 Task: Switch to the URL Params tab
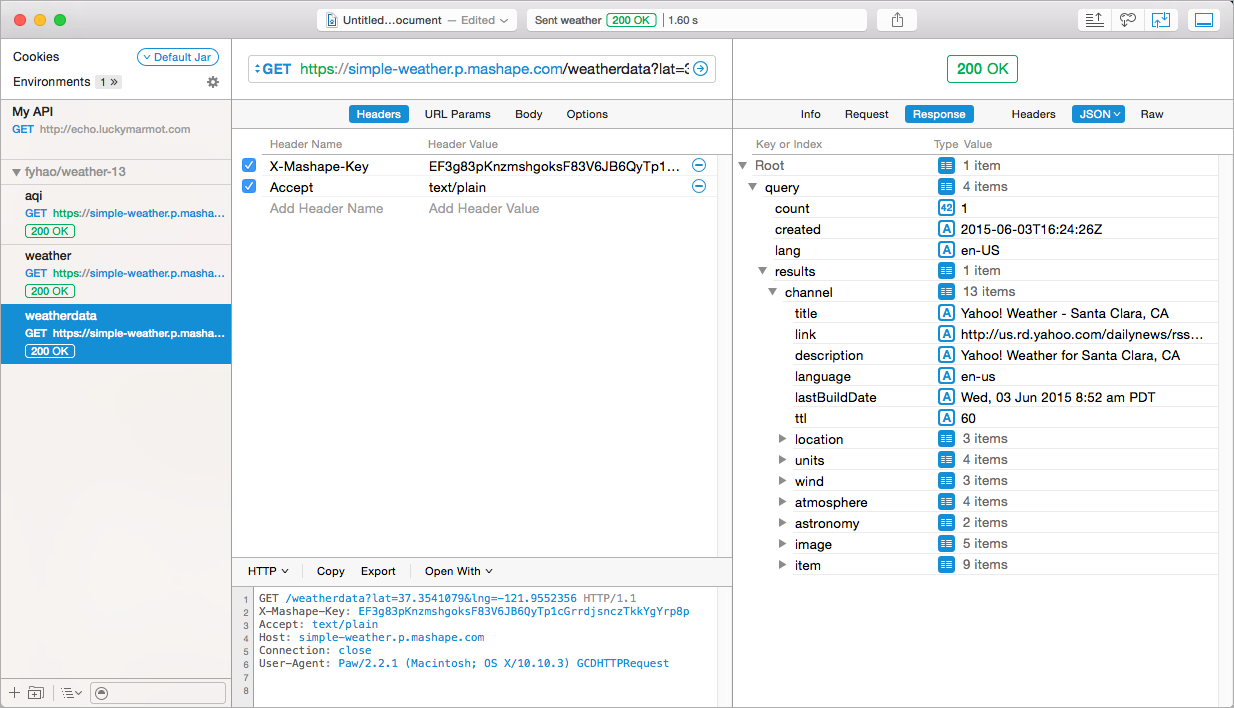[x=457, y=114]
